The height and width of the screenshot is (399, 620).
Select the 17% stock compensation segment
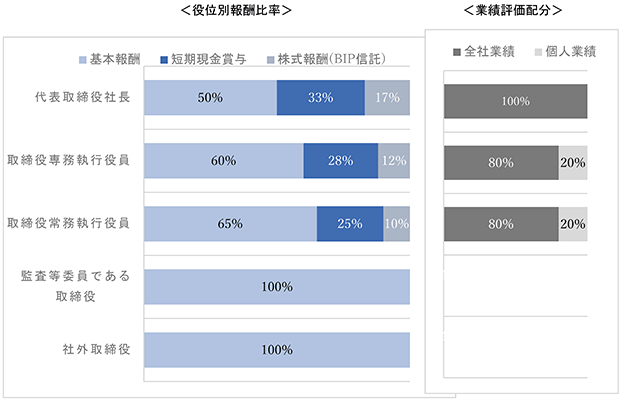click(x=387, y=98)
